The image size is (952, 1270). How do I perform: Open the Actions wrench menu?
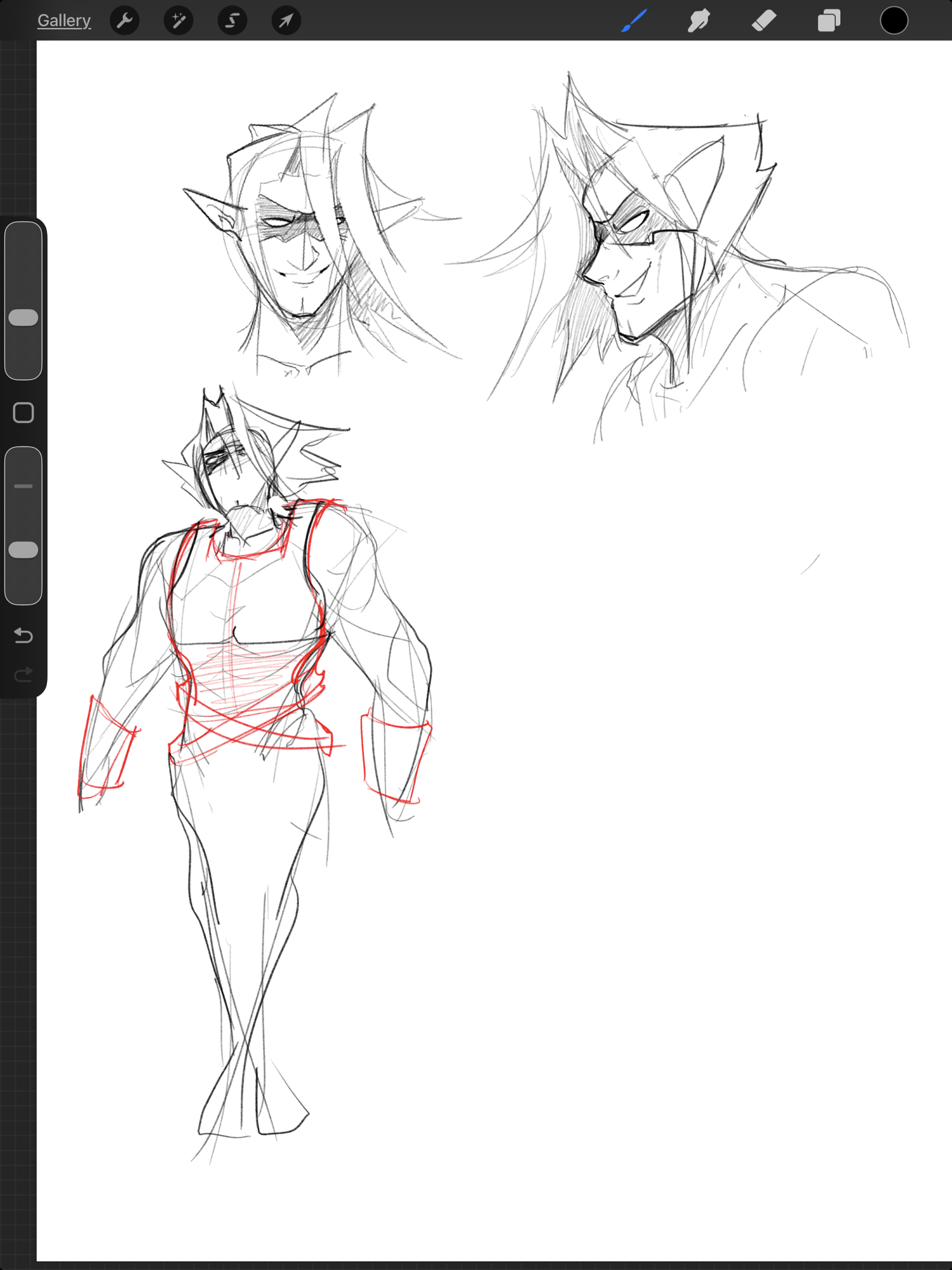point(124,21)
